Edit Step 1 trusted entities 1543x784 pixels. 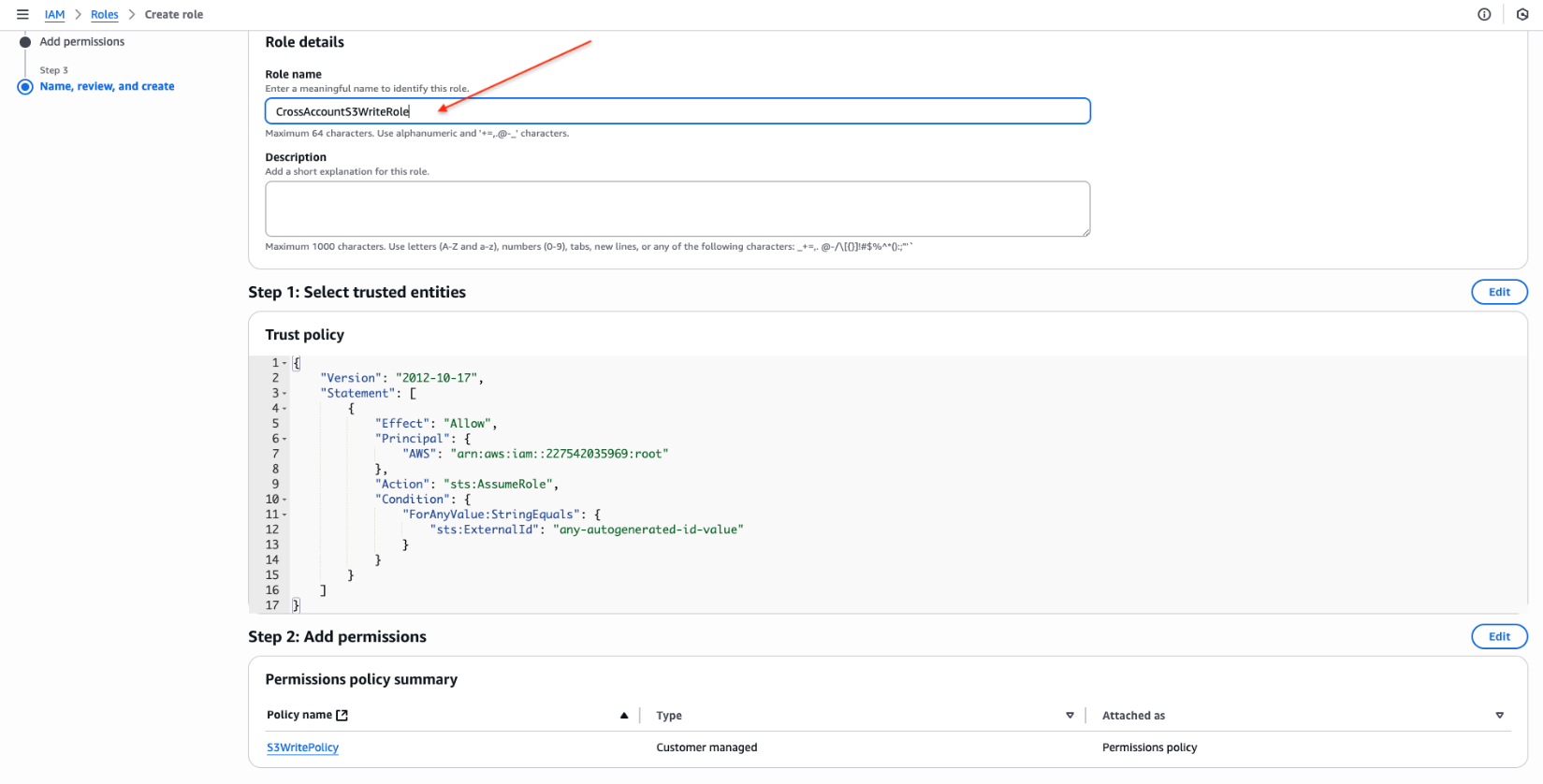click(1499, 292)
